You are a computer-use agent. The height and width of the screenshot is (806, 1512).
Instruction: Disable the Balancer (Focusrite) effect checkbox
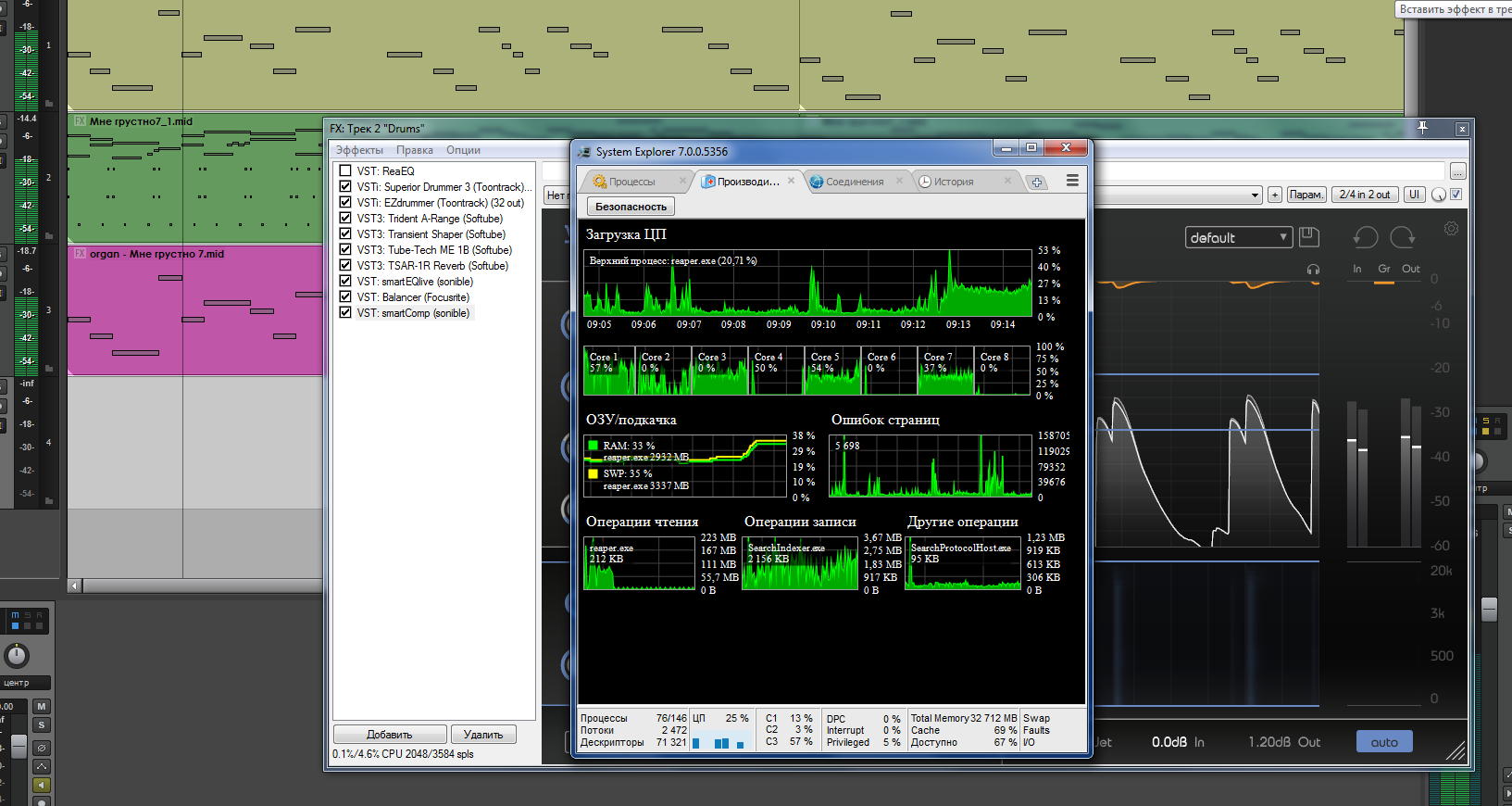pos(345,297)
